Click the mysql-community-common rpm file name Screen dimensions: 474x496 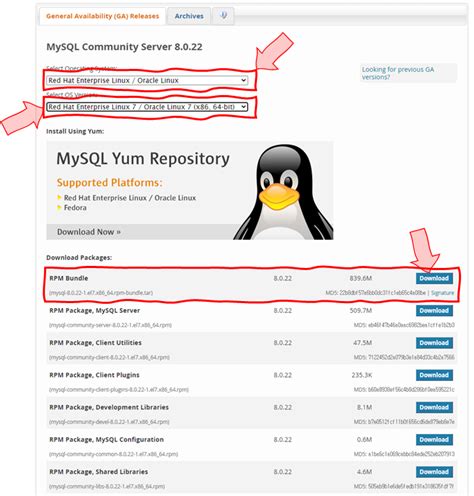click(x=114, y=454)
